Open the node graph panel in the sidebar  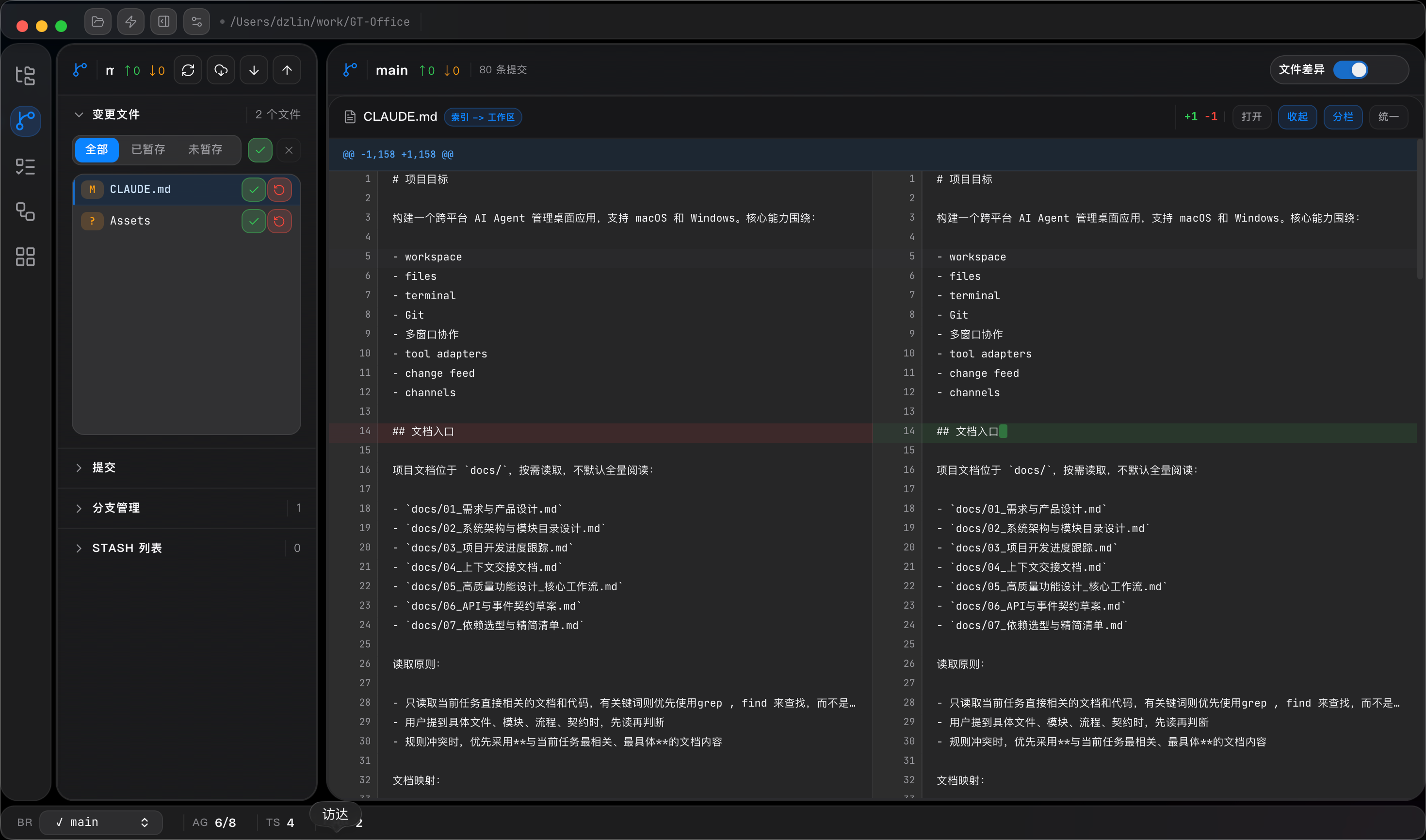pos(25,212)
